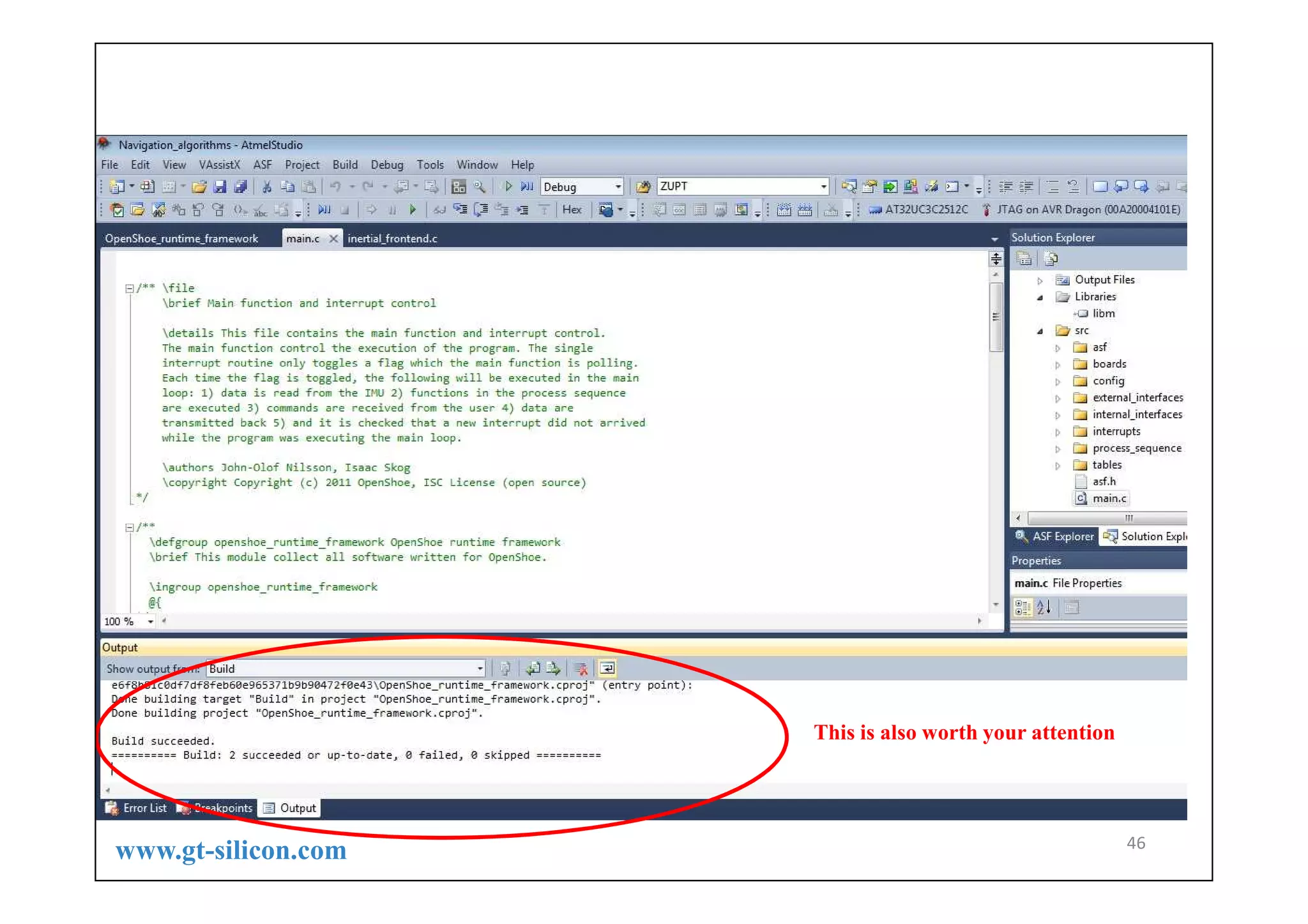This screenshot has height=924, width=1308.
Task: Click the editor vertical scrollbar thumb
Action: pyautogui.click(x=996, y=316)
